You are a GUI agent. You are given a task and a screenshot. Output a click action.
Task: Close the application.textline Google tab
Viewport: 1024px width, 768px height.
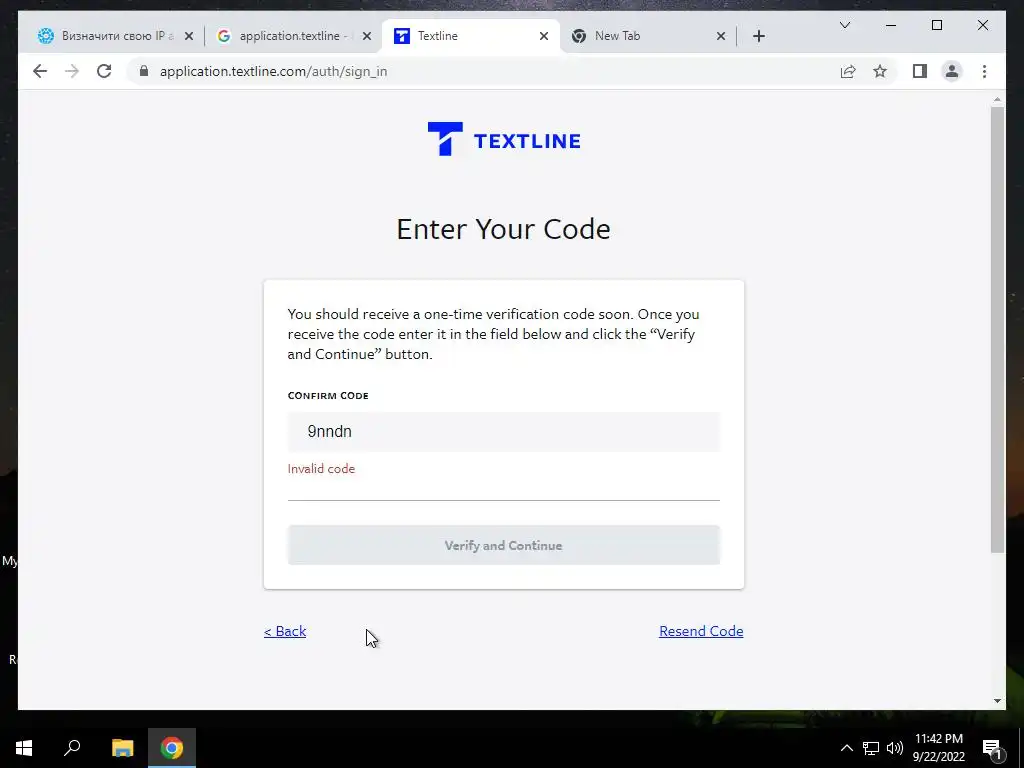coord(367,36)
